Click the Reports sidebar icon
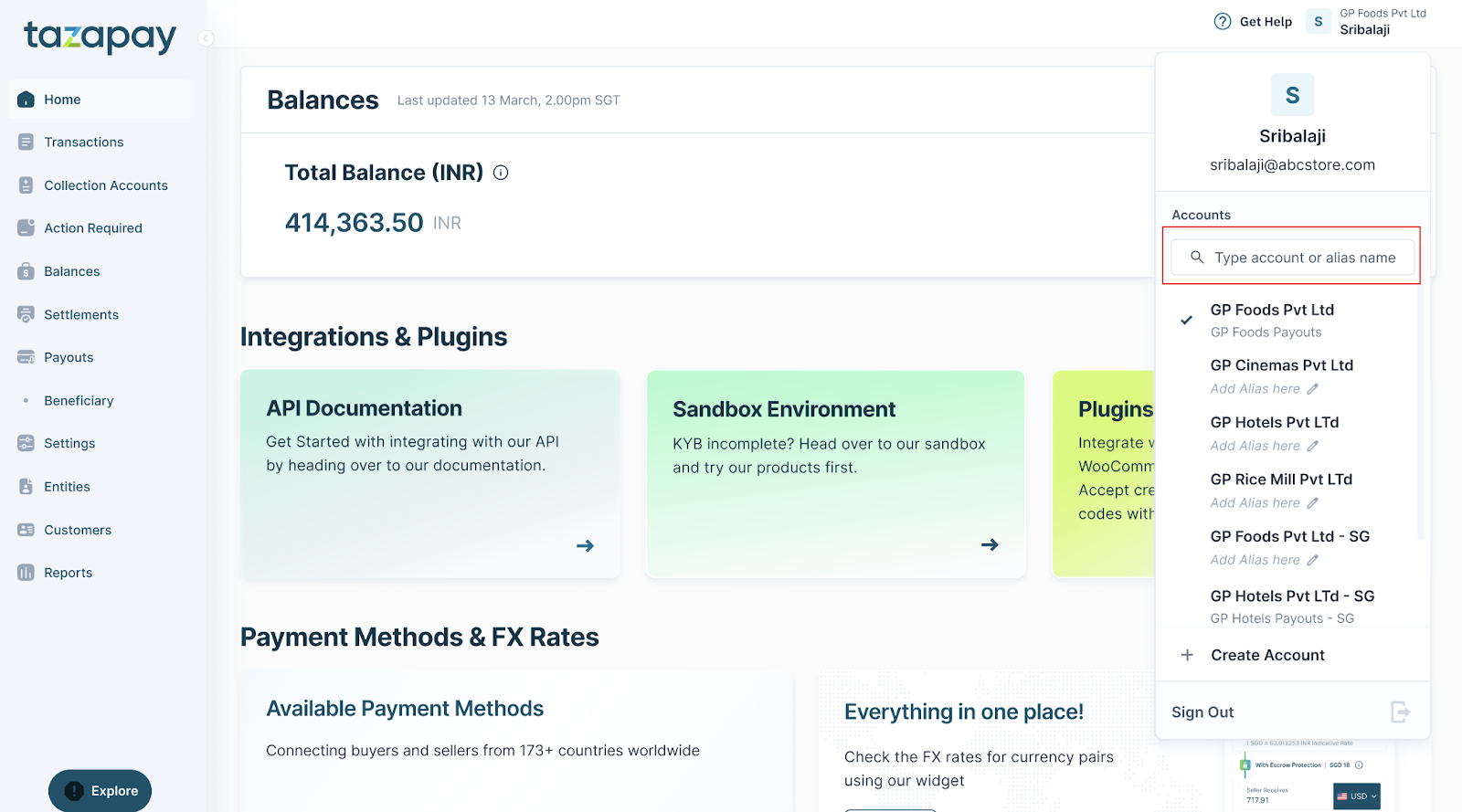The width and height of the screenshot is (1462, 812). tap(26, 573)
